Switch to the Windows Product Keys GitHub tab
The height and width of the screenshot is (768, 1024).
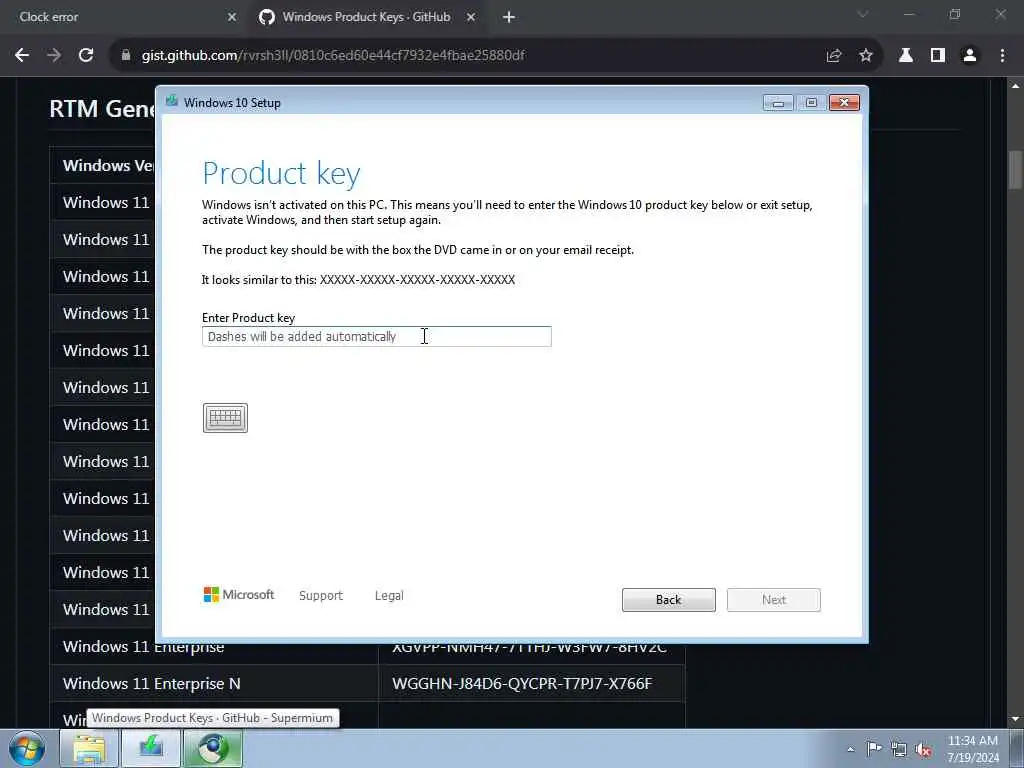coord(366,17)
